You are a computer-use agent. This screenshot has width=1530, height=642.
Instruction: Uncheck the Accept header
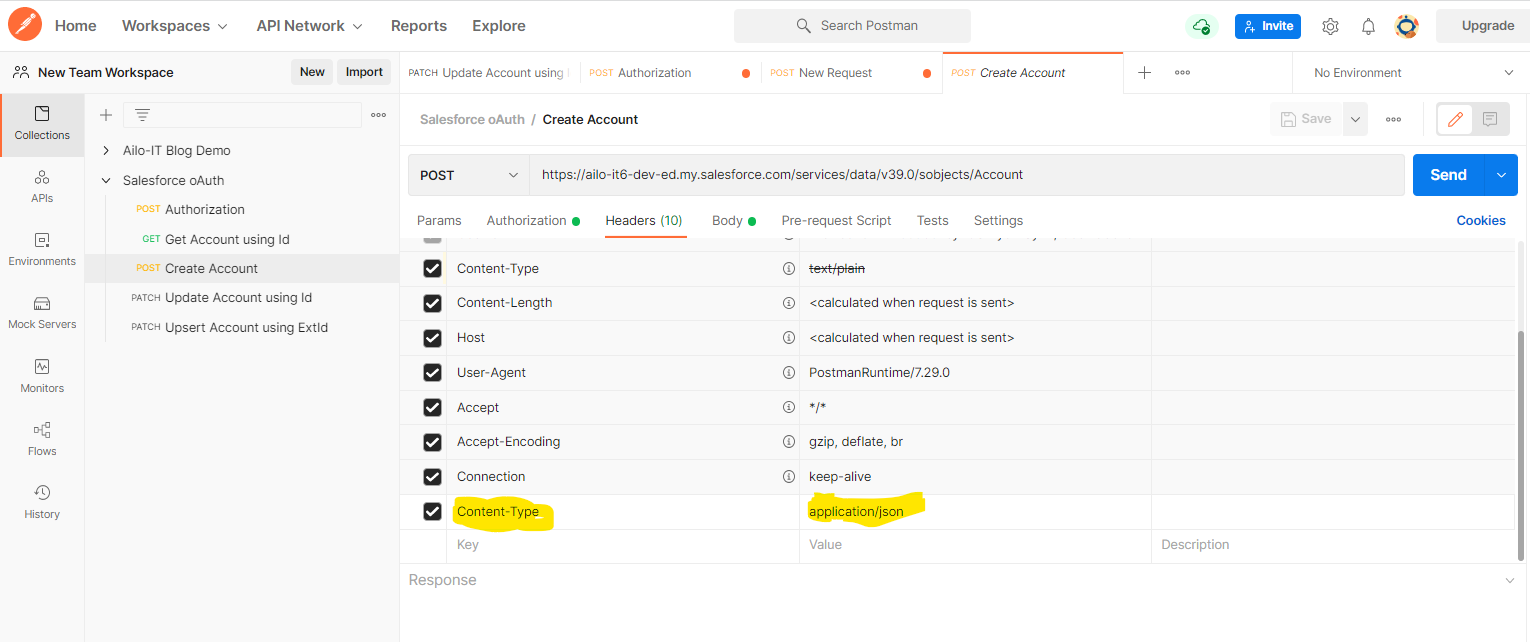click(x=432, y=407)
